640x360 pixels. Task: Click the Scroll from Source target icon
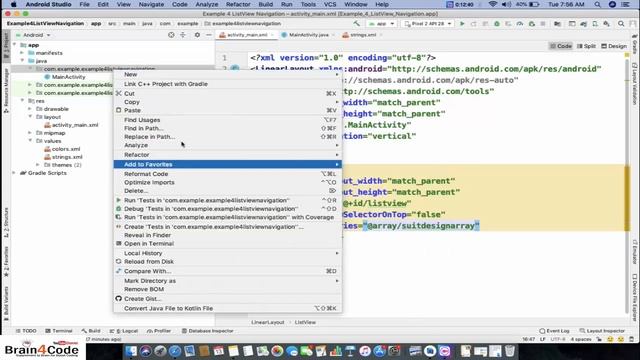click(171, 35)
